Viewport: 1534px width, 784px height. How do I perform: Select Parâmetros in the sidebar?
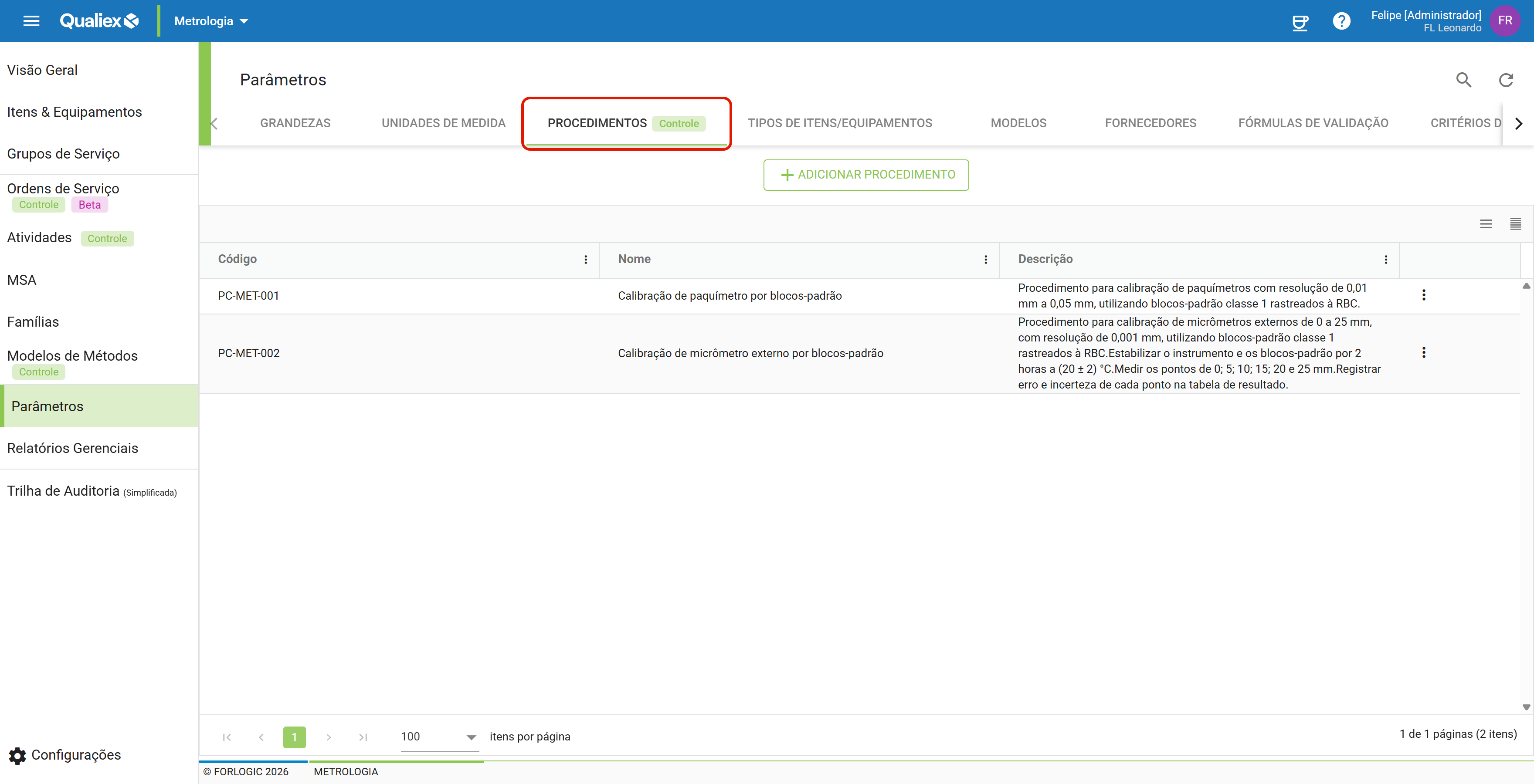tap(99, 406)
